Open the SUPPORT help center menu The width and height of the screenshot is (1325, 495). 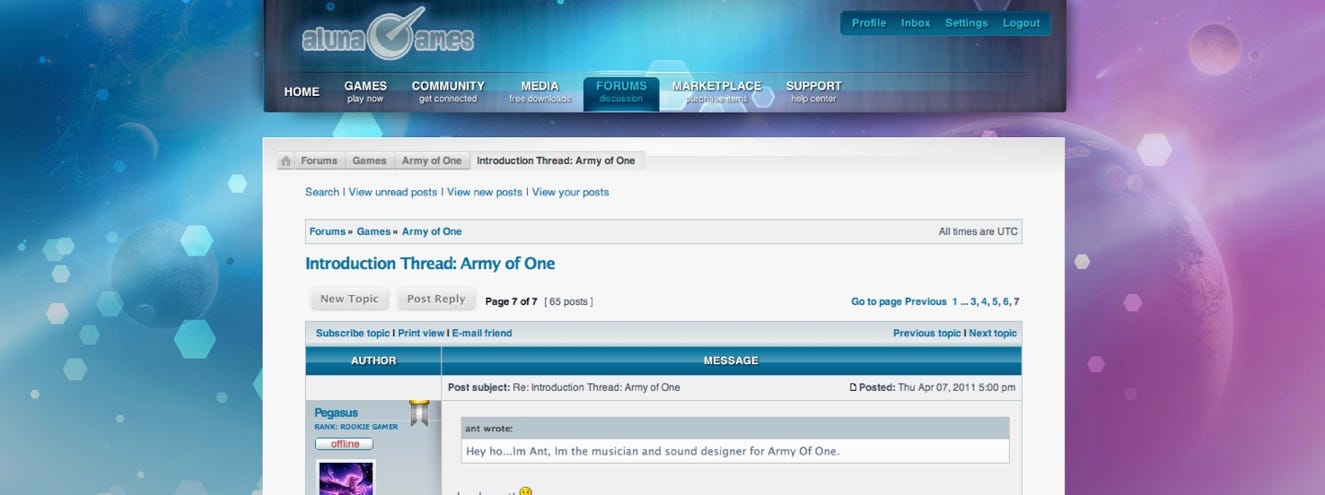pos(813,92)
